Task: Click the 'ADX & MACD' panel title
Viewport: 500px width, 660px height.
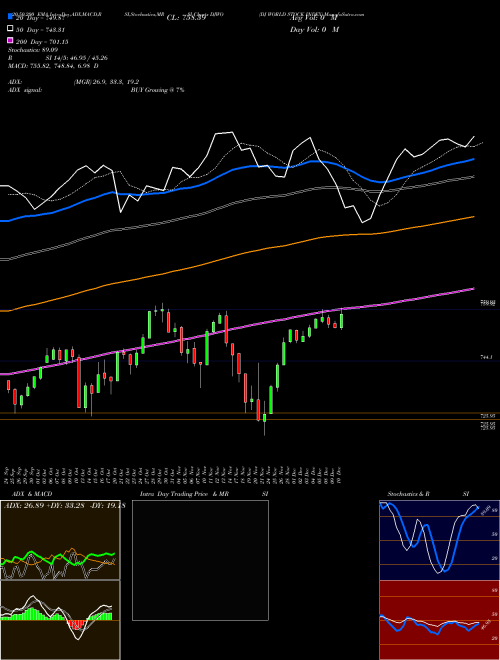Action: (x=32, y=494)
